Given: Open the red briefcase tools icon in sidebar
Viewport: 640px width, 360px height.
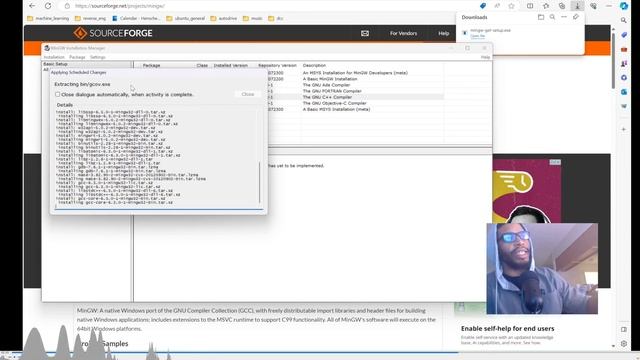Looking at the screenshot, I should 624,49.
